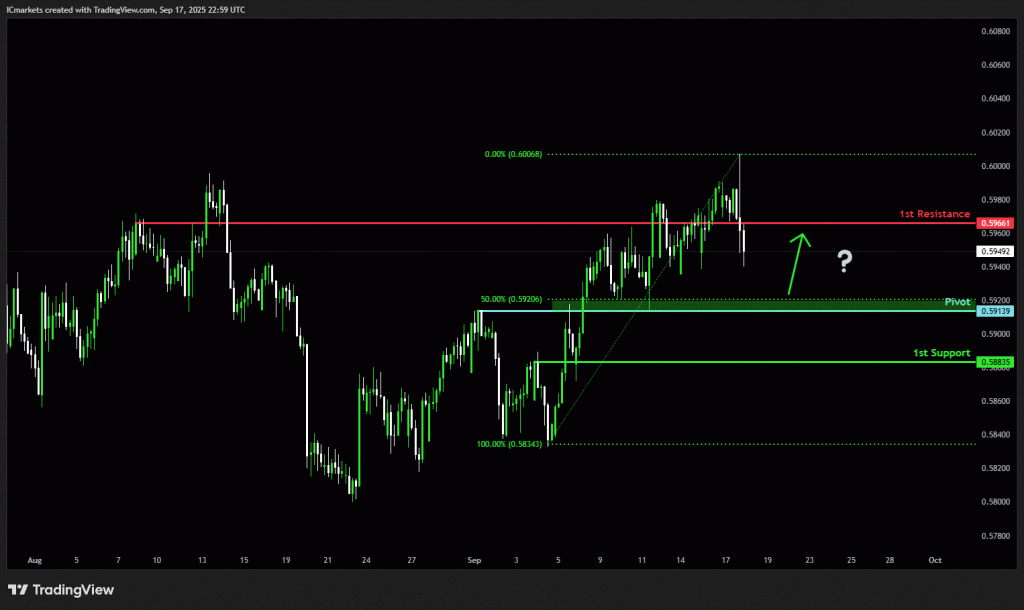Click the 27 date axis label

point(411,560)
